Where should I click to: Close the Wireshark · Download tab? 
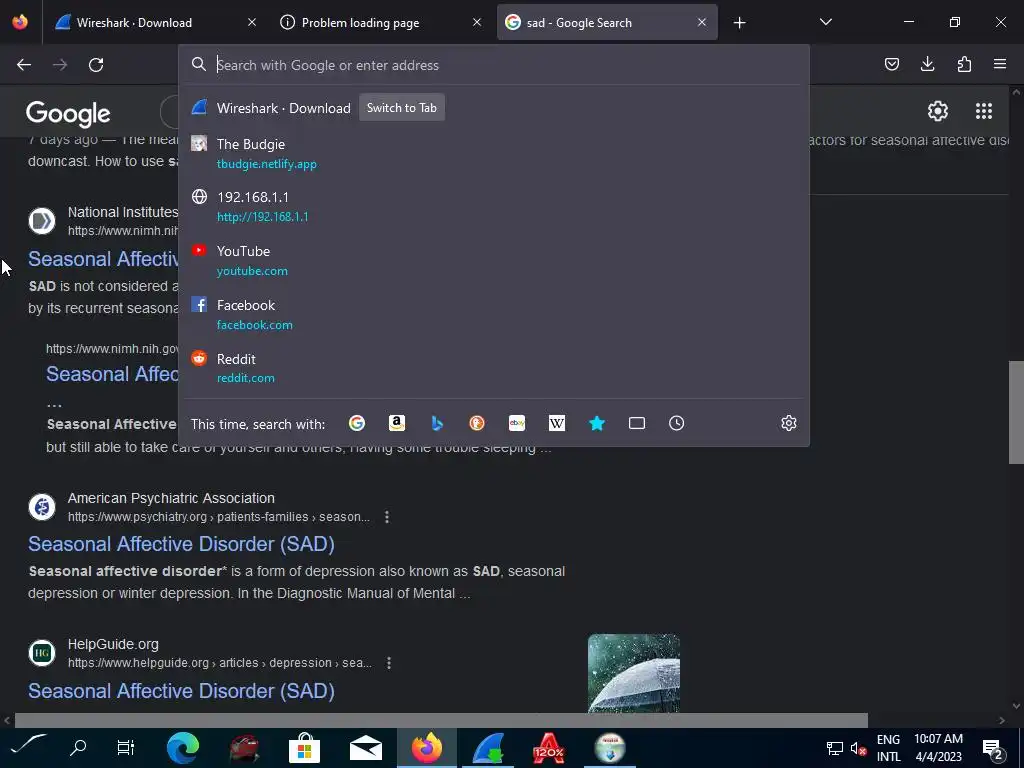tap(252, 22)
